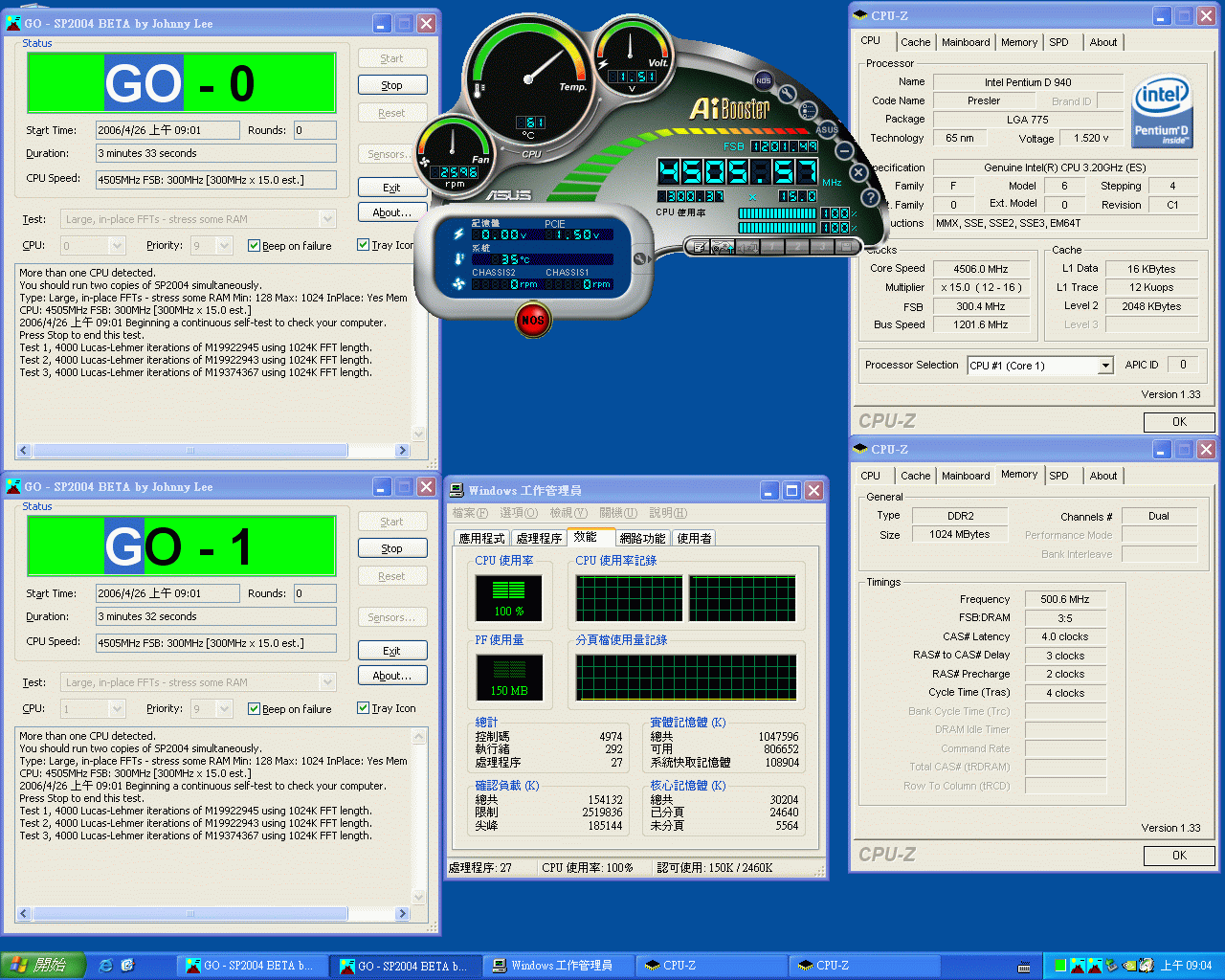This screenshot has width=1225, height=980.
Task: Click the X close icon on AiBooster arc
Action: 858,172
